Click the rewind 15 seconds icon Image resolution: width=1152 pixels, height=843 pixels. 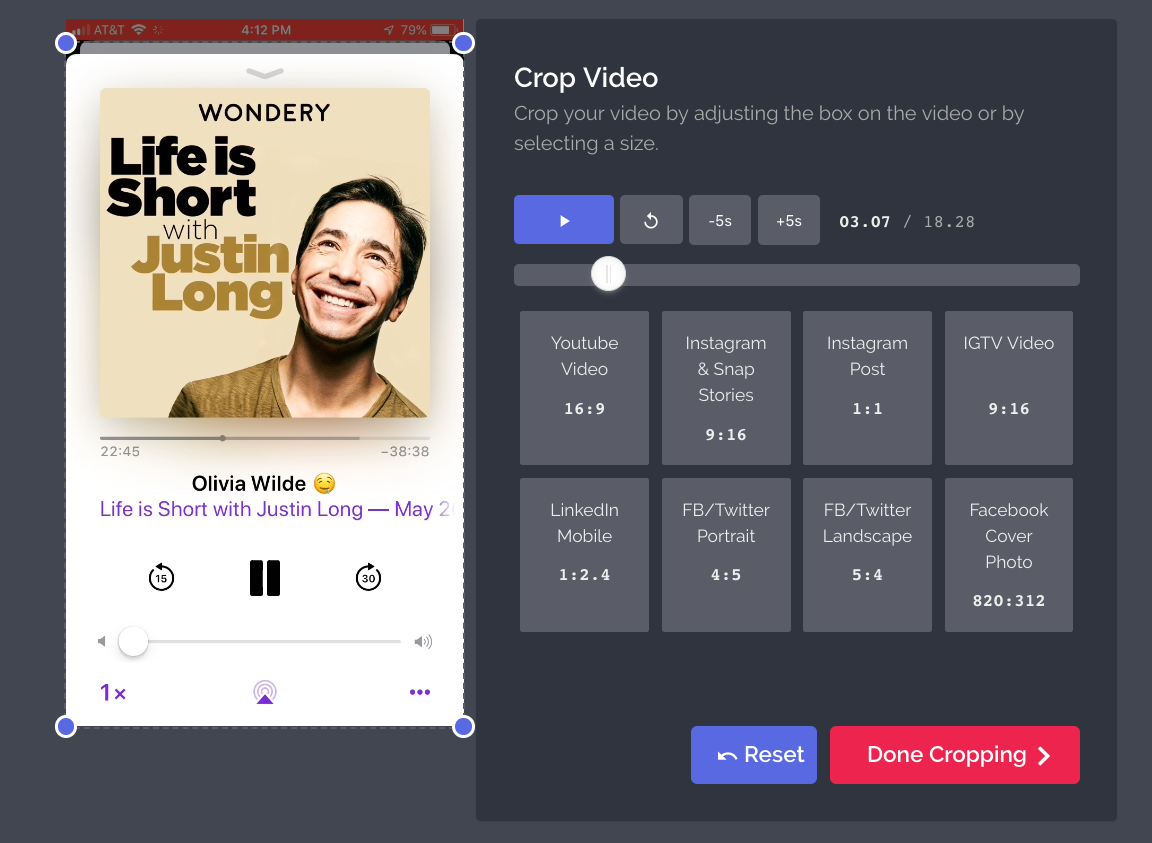(161, 577)
